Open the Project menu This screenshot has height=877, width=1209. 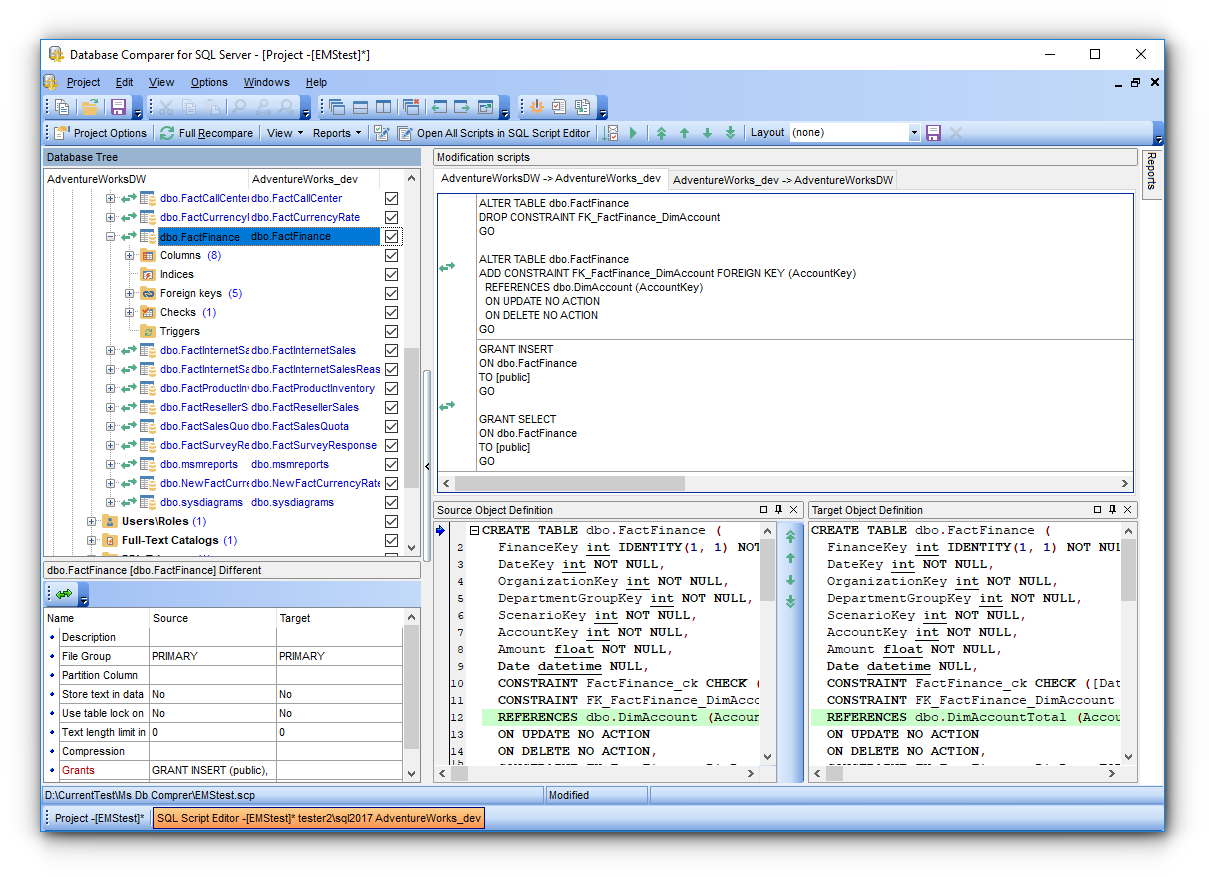coord(84,82)
